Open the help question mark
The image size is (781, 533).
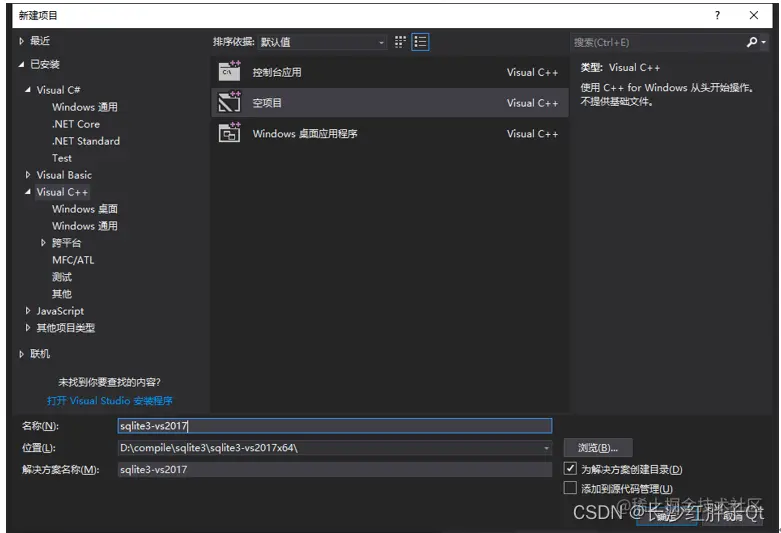(x=717, y=15)
